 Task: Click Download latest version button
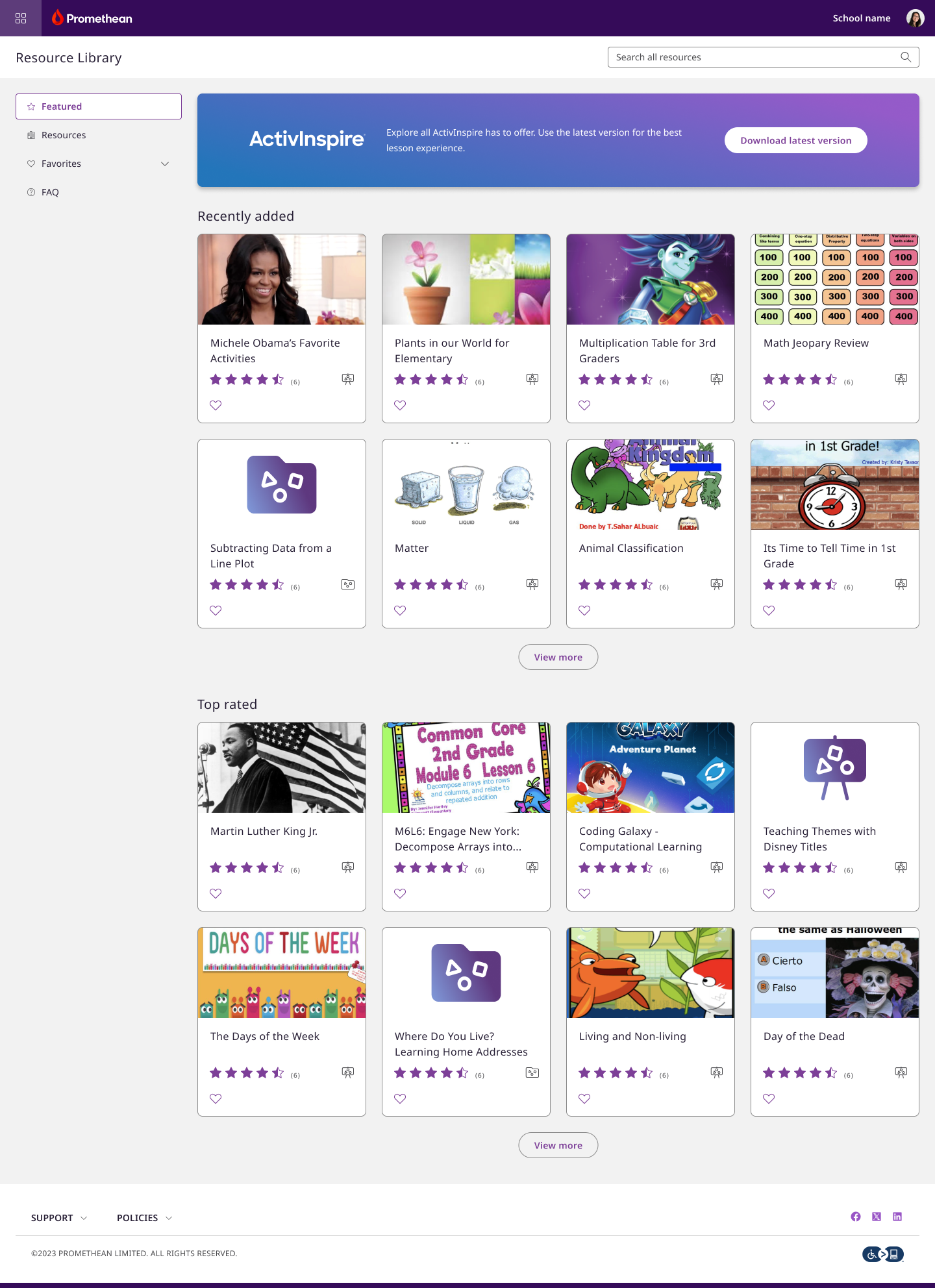click(x=796, y=140)
